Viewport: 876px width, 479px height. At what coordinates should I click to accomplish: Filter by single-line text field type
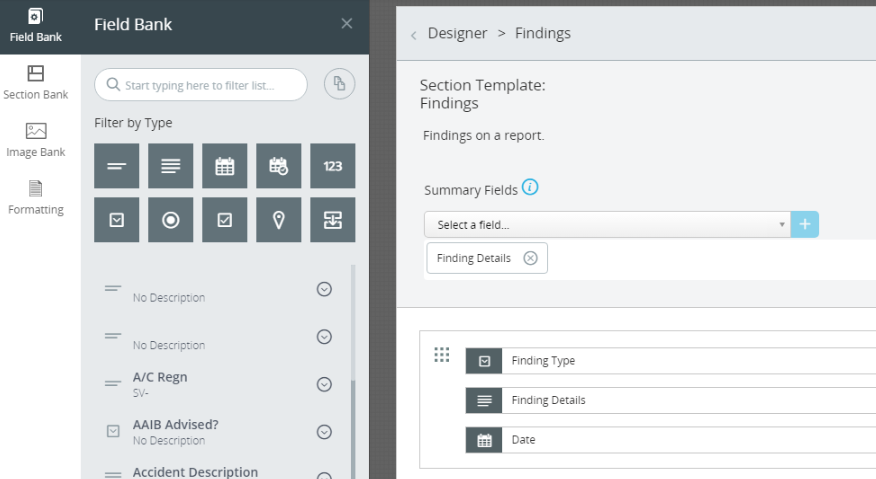[x=117, y=166]
